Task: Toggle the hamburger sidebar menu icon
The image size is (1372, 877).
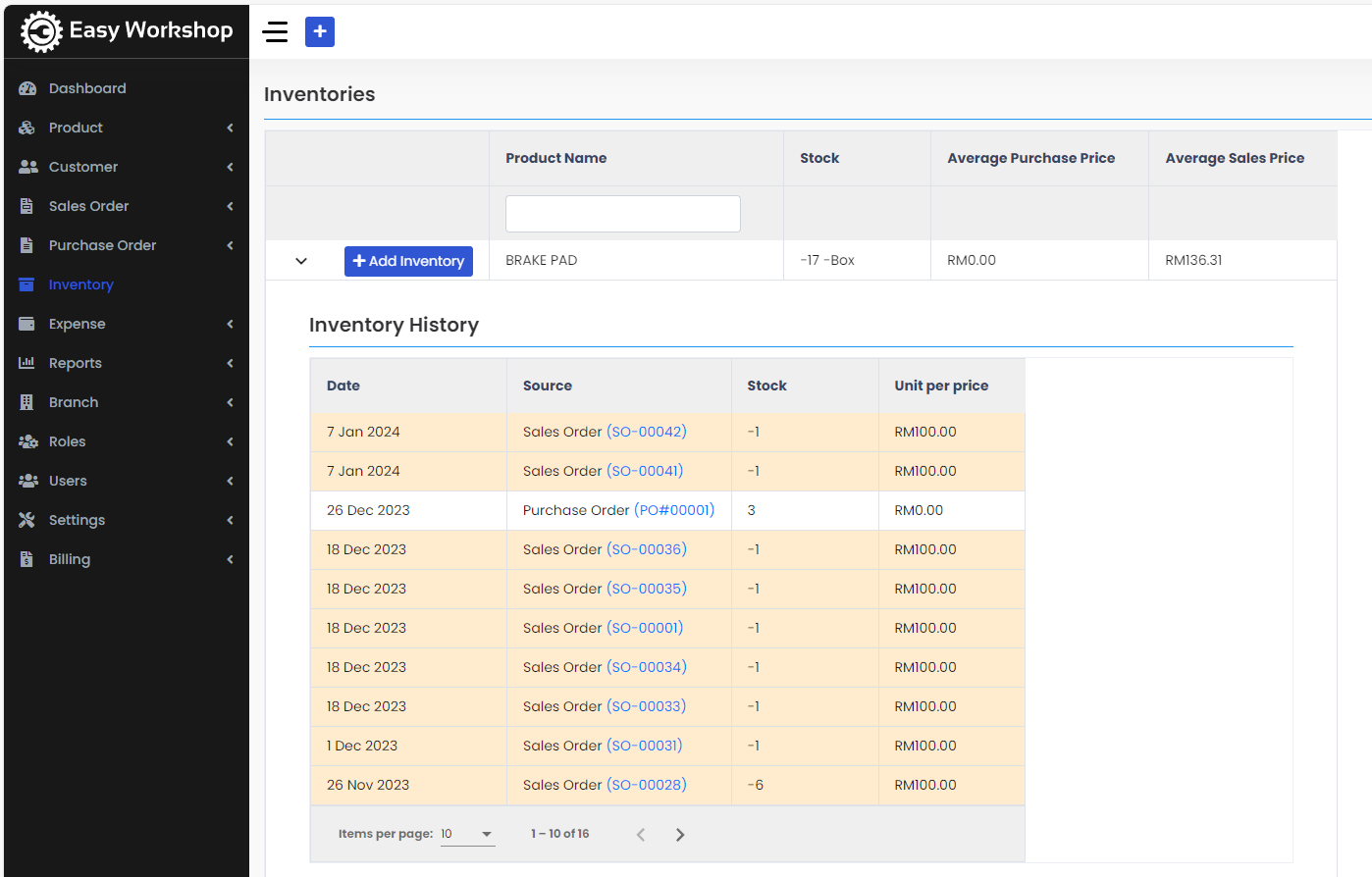Action: coord(276,31)
